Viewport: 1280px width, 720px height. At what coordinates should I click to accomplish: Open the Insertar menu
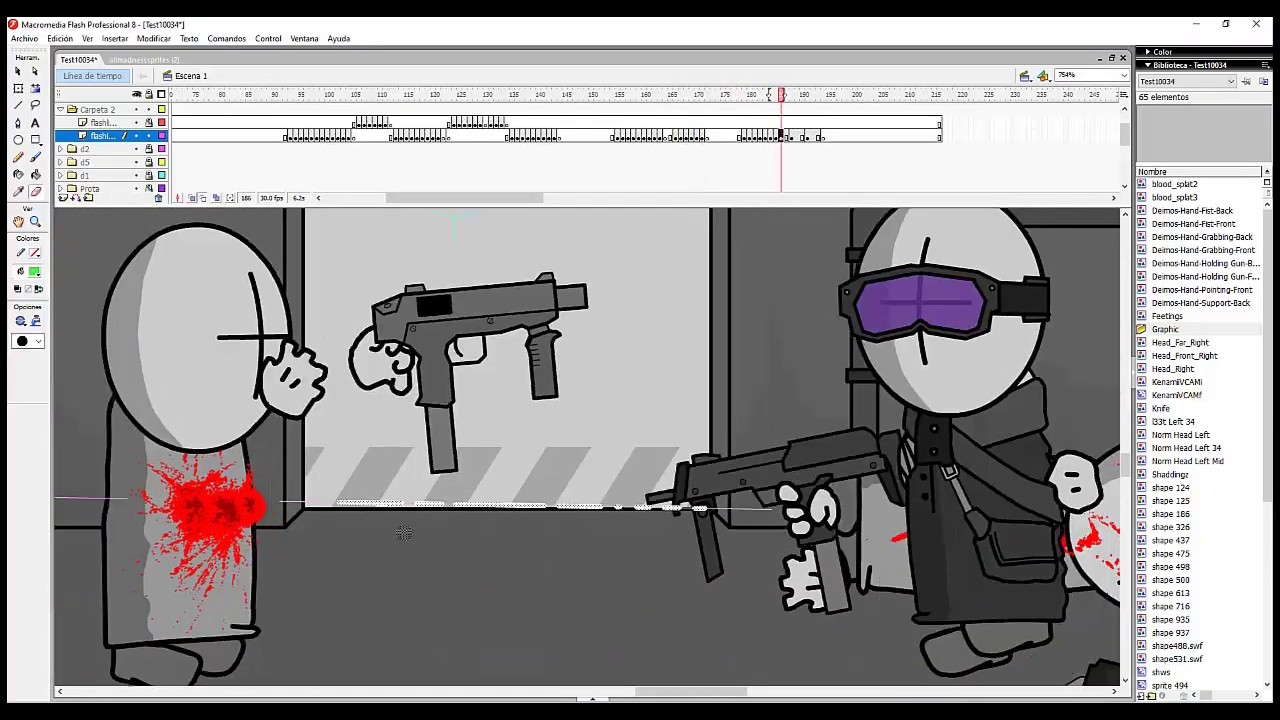coord(115,39)
